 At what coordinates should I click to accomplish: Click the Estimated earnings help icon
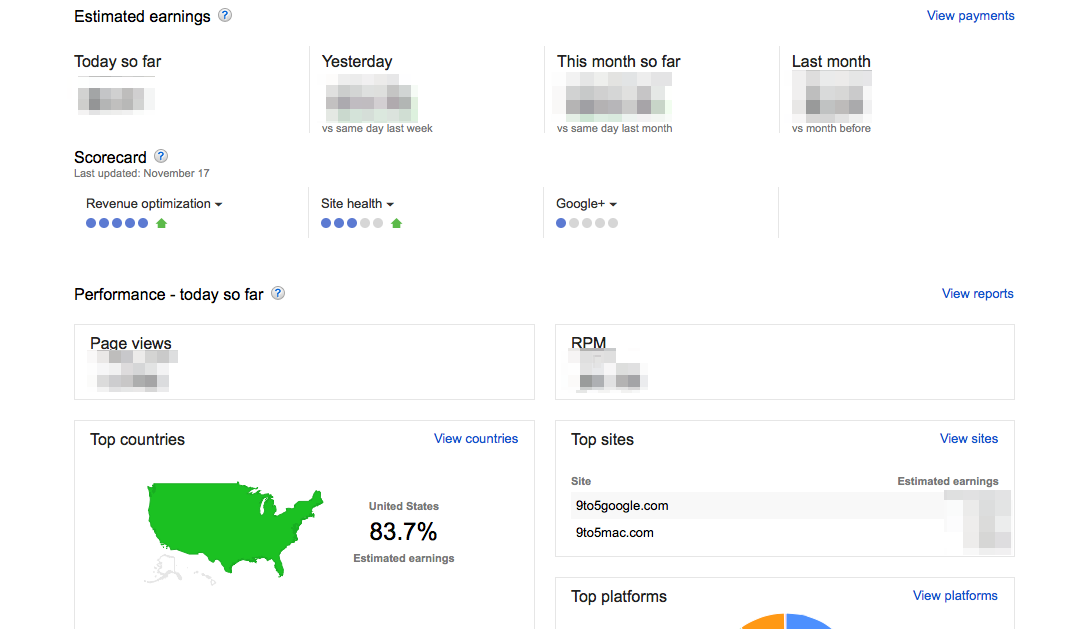tap(225, 16)
